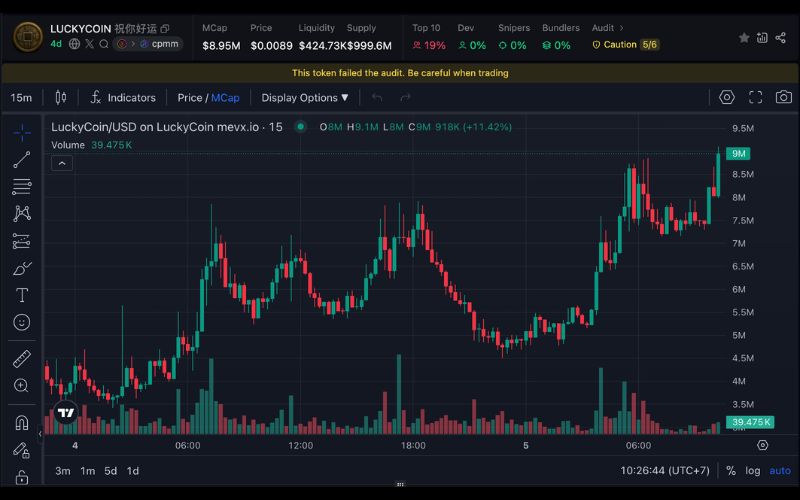Viewport: 800px width, 500px height.
Task: Click the Liquidity value $424.73K
Action: click(323, 45)
